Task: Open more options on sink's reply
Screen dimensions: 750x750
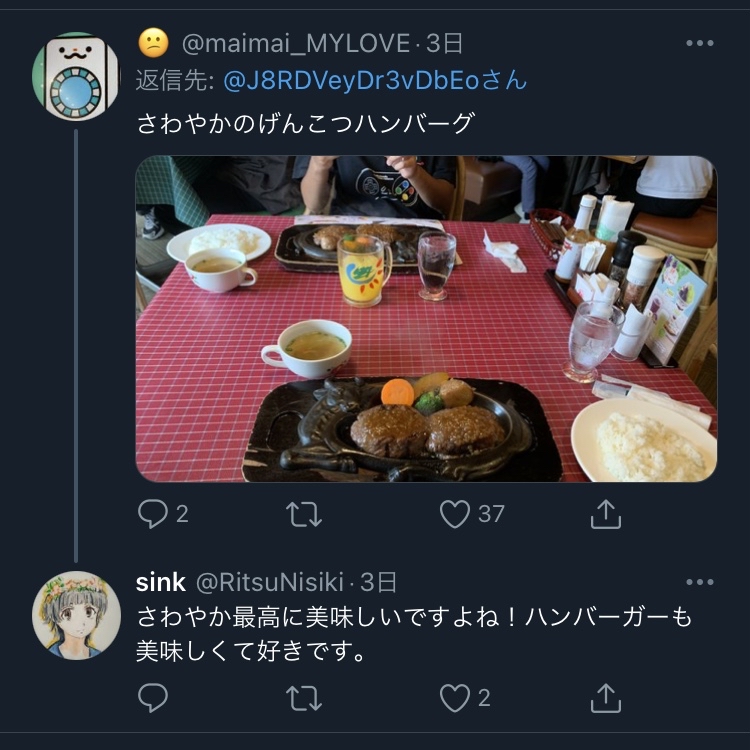Action: tap(700, 582)
